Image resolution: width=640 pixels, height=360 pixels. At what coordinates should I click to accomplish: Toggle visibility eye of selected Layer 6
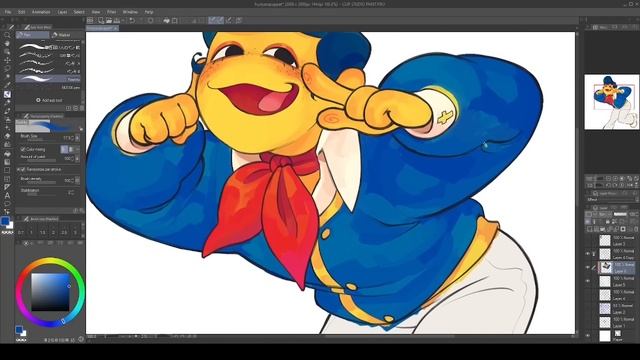pyautogui.click(x=588, y=267)
